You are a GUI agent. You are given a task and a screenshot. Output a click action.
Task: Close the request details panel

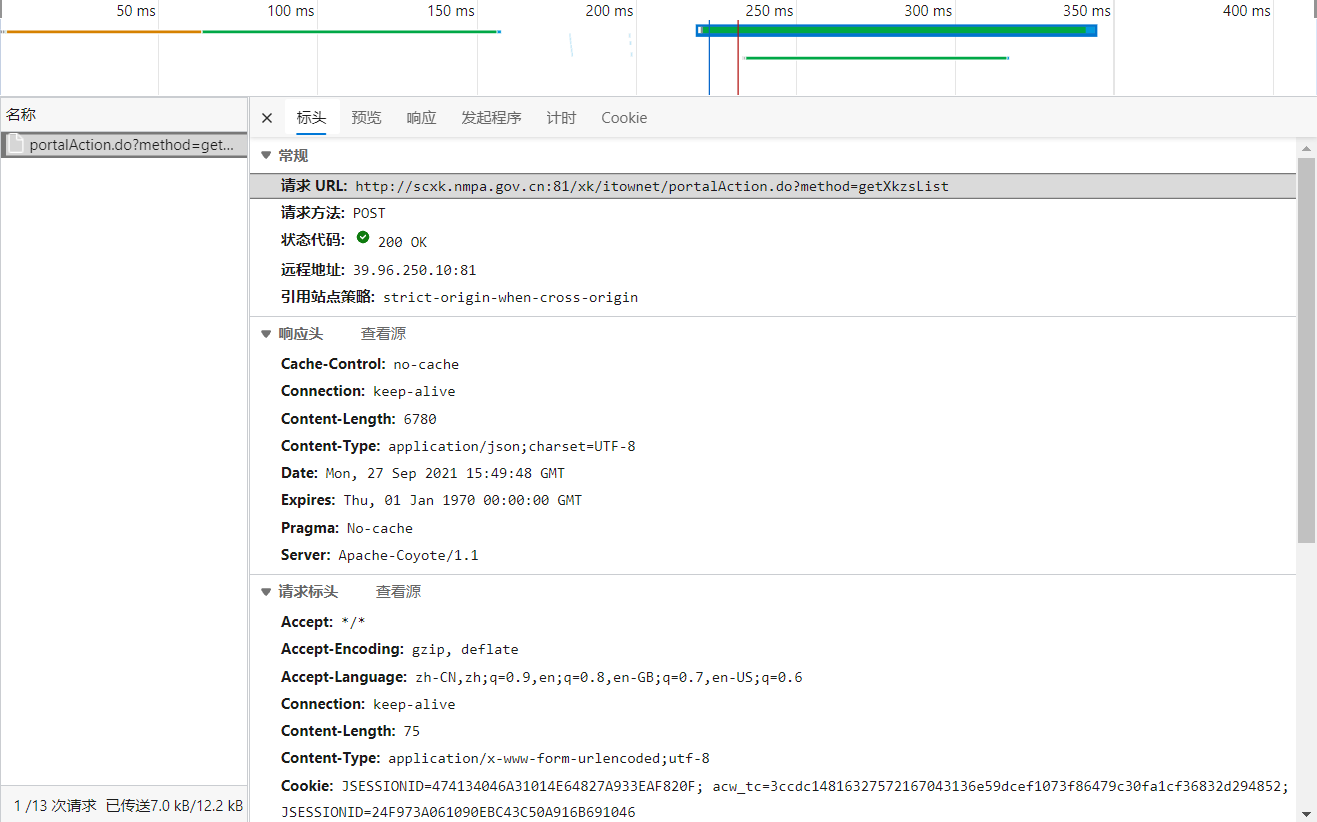(267, 118)
